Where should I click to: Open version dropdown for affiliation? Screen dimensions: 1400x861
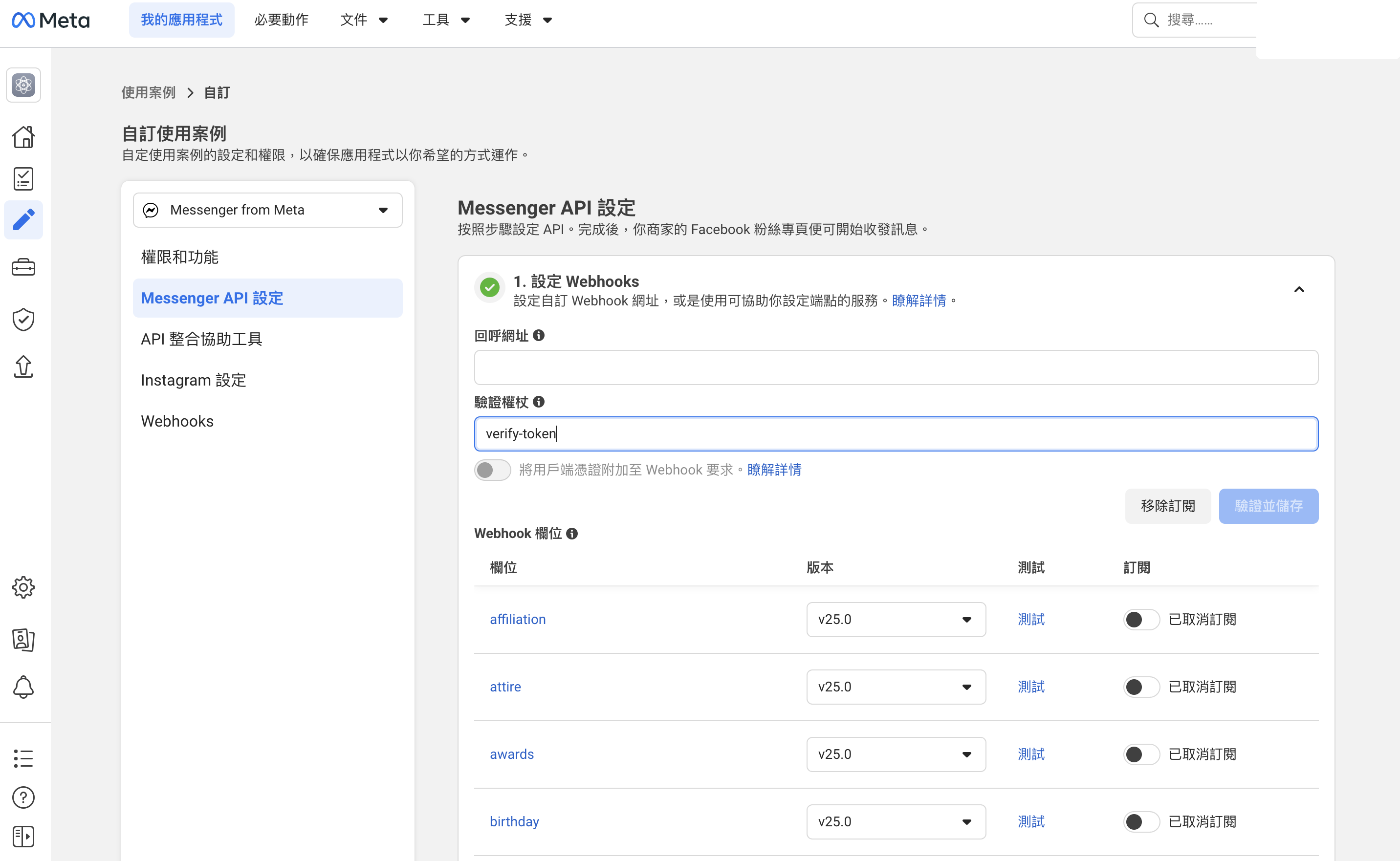[x=896, y=620]
